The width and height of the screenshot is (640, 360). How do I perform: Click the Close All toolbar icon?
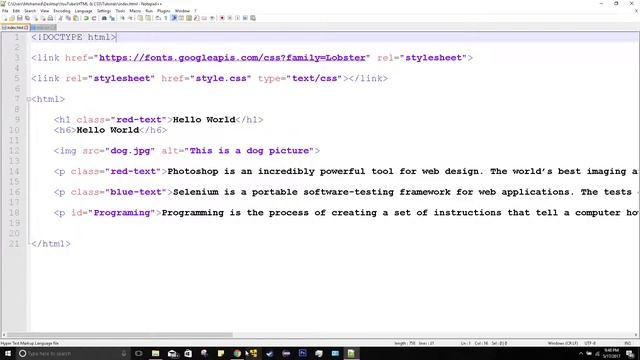pos(43,18)
